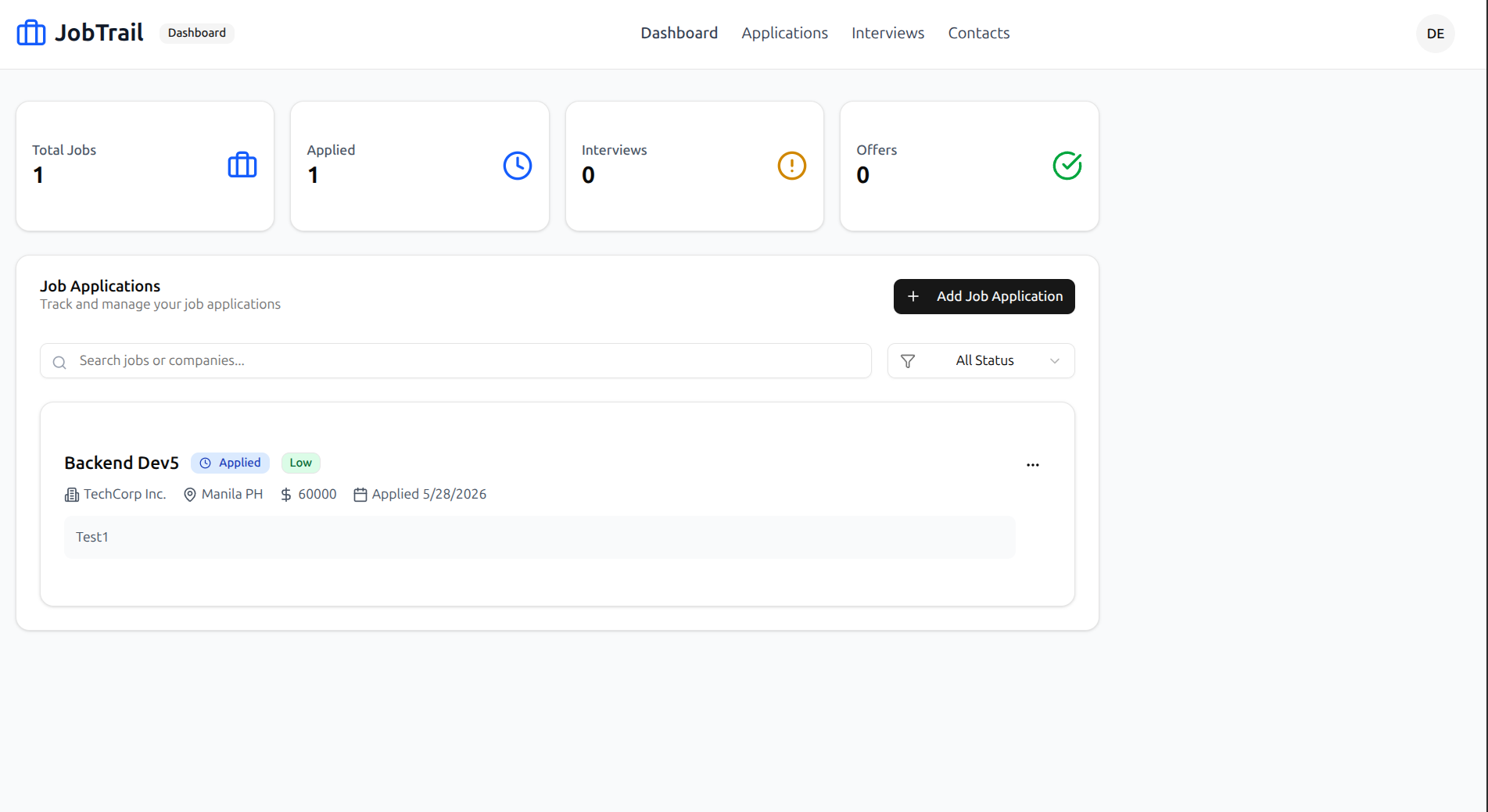Click the Applied status badge on Backend Dev5

point(231,463)
